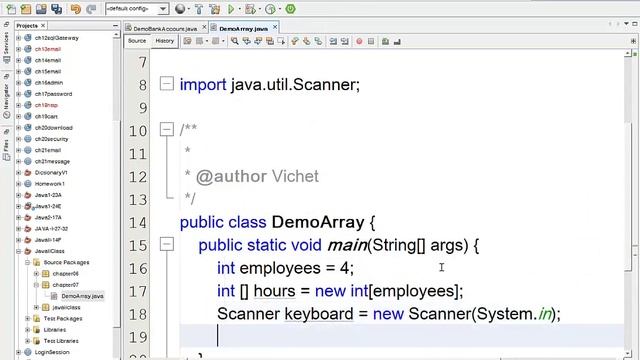
Task: Start macro recording with the red circle
Action: (359, 41)
